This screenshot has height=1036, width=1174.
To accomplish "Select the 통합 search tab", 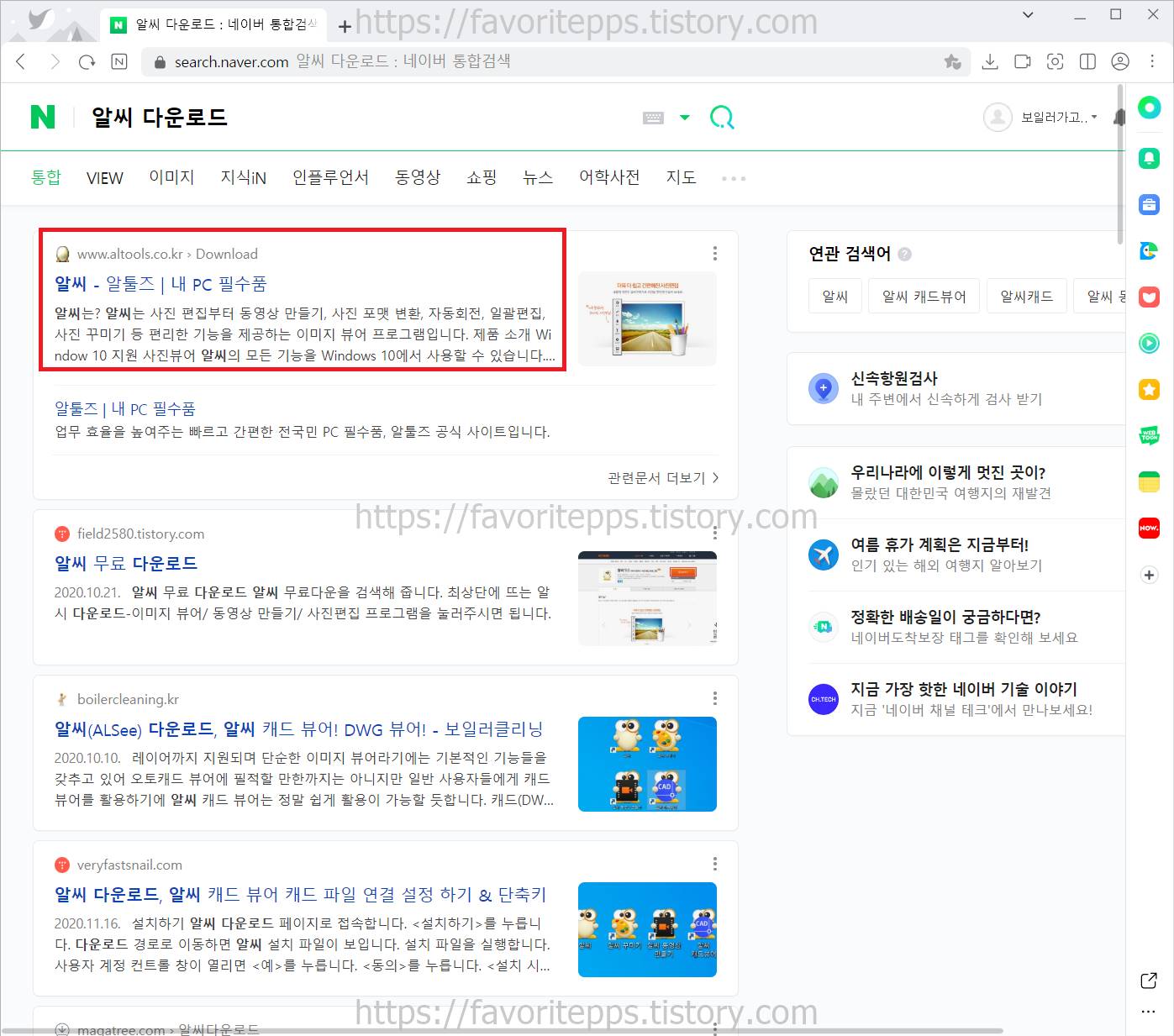I will pyautogui.click(x=46, y=177).
